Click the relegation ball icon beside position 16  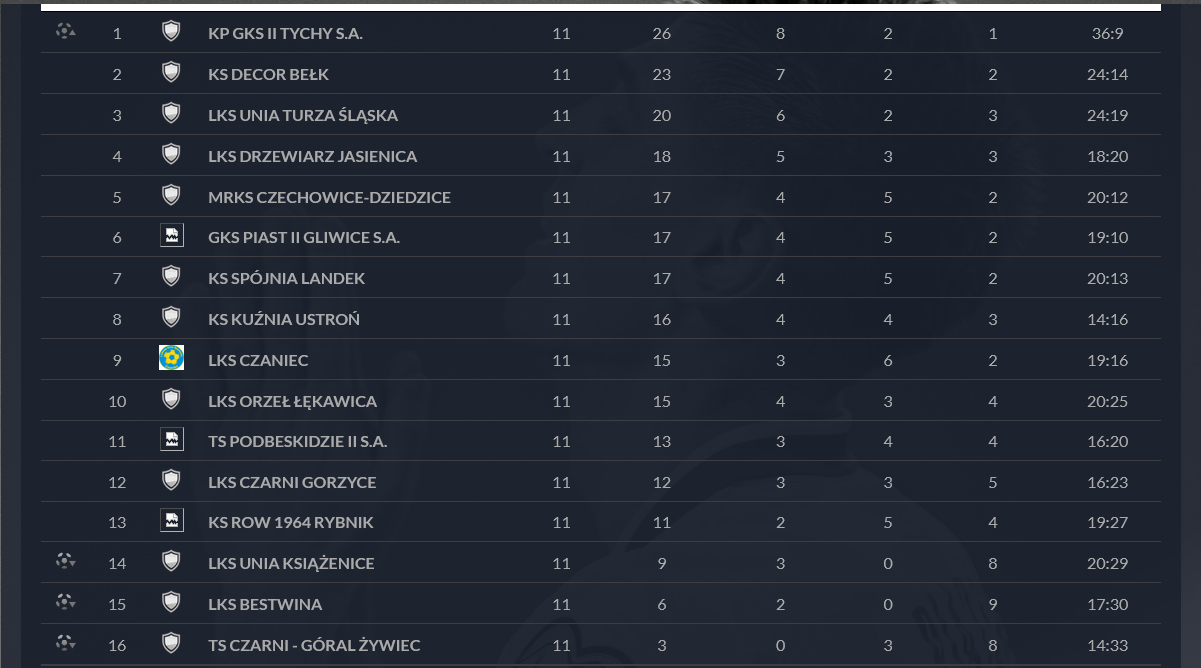pyautogui.click(x=66, y=643)
